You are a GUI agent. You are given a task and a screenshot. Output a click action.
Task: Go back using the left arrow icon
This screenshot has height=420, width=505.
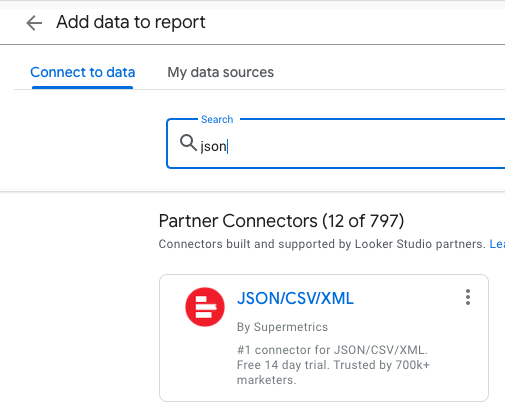(x=34, y=23)
